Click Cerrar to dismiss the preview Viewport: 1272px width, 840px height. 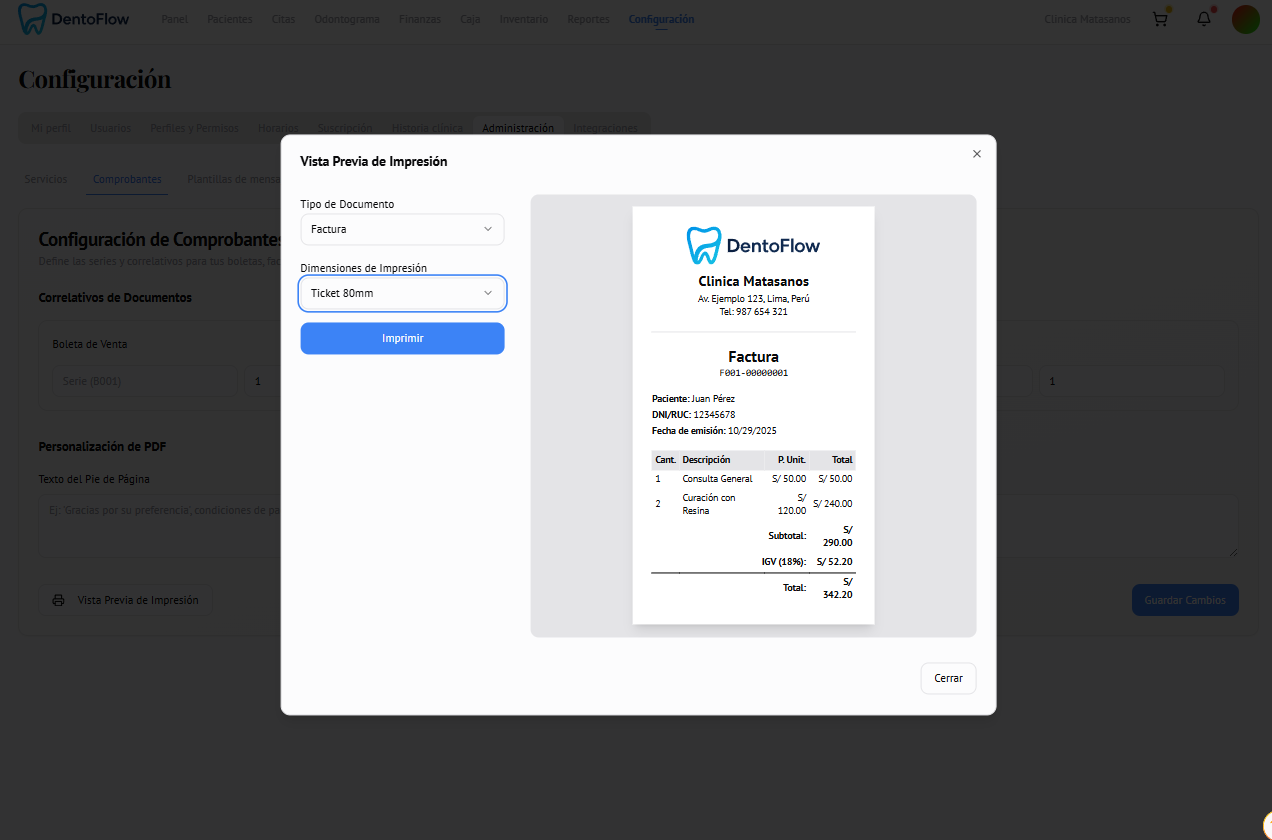pos(948,677)
